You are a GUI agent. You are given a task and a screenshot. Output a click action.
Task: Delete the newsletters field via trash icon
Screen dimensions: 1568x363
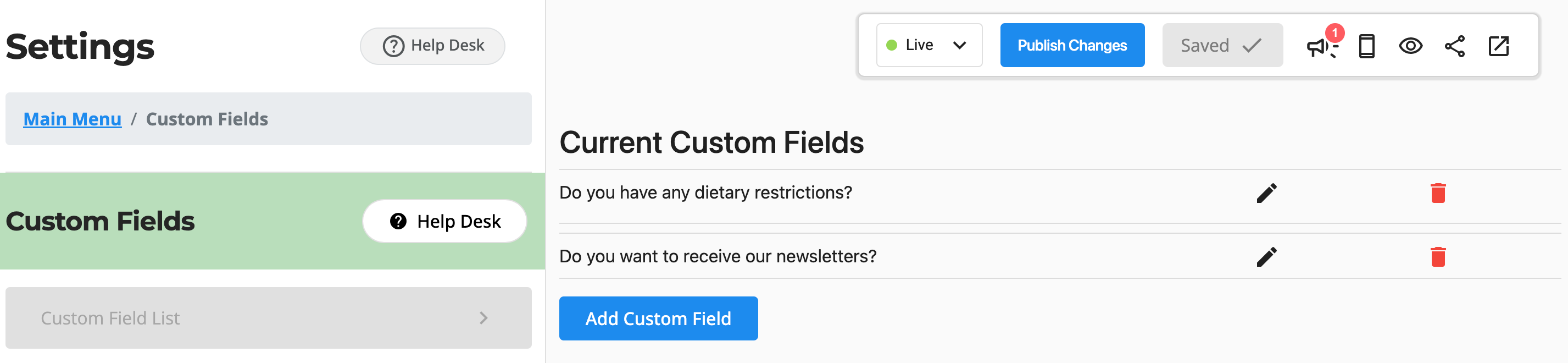click(x=1438, y=256)
